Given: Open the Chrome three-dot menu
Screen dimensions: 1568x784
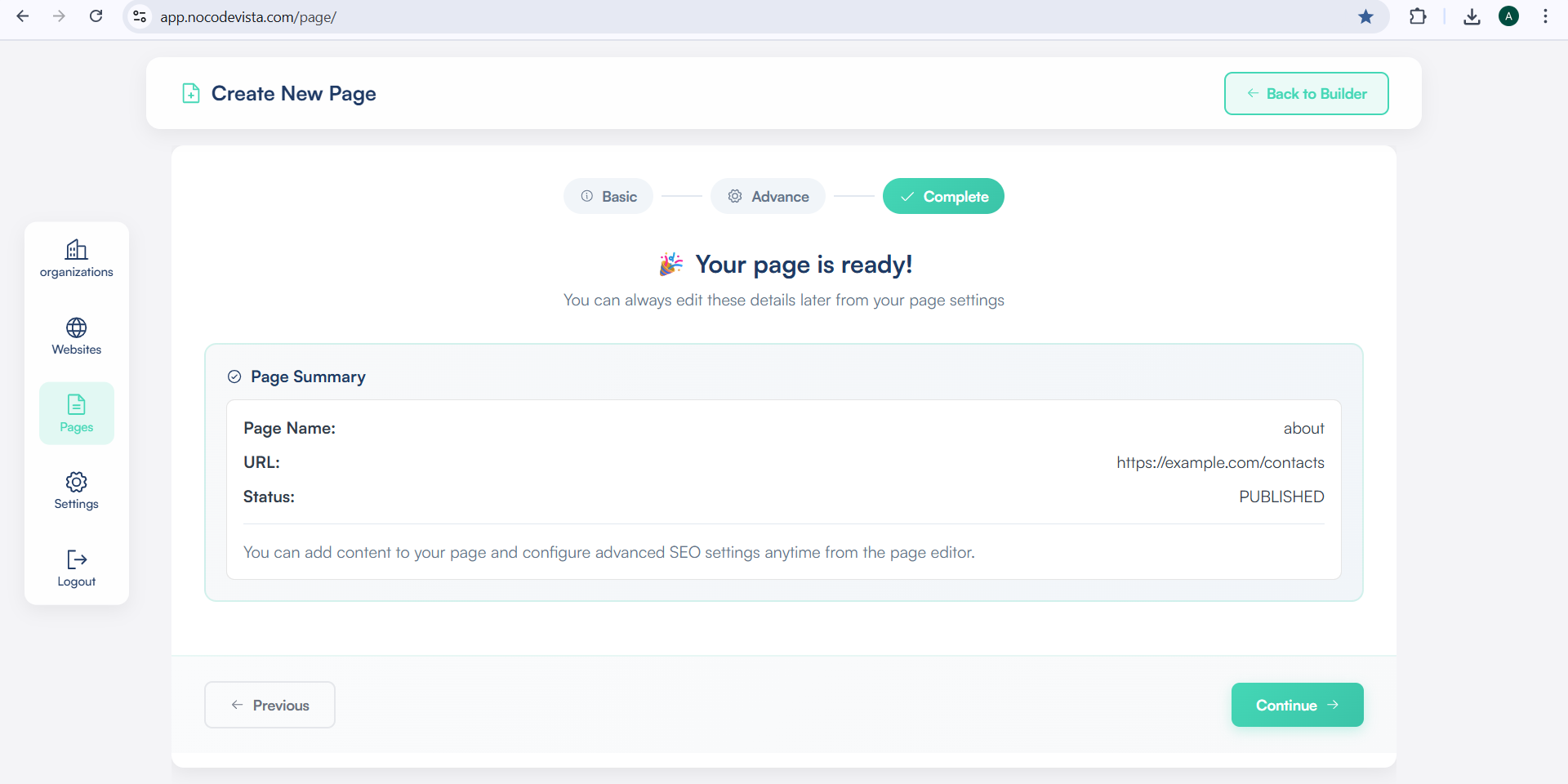Looking at the screenshot, I should pos(1545,16).
